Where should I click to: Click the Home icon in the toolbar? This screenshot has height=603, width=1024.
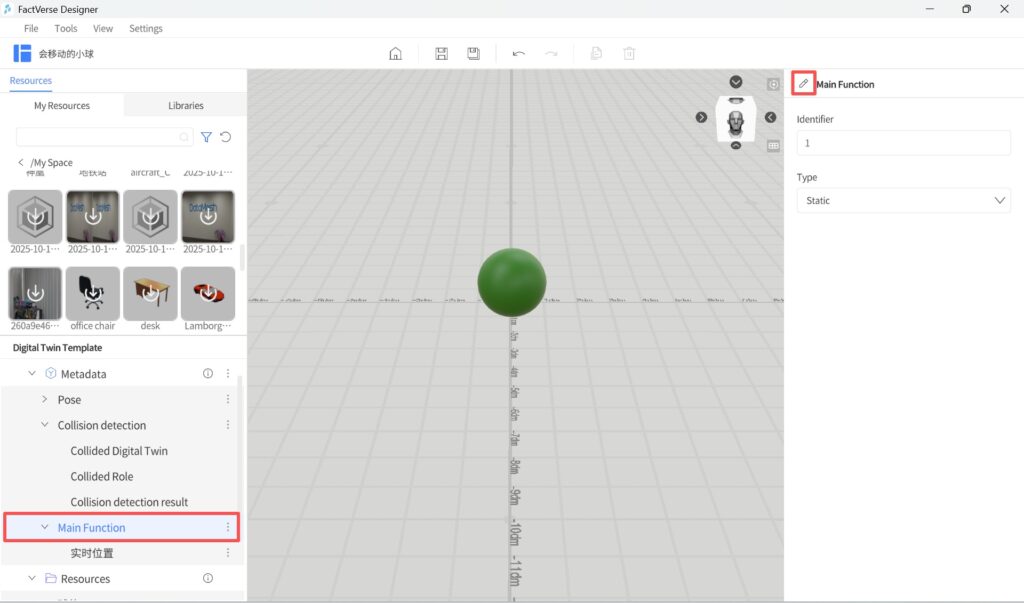(395, 53)
